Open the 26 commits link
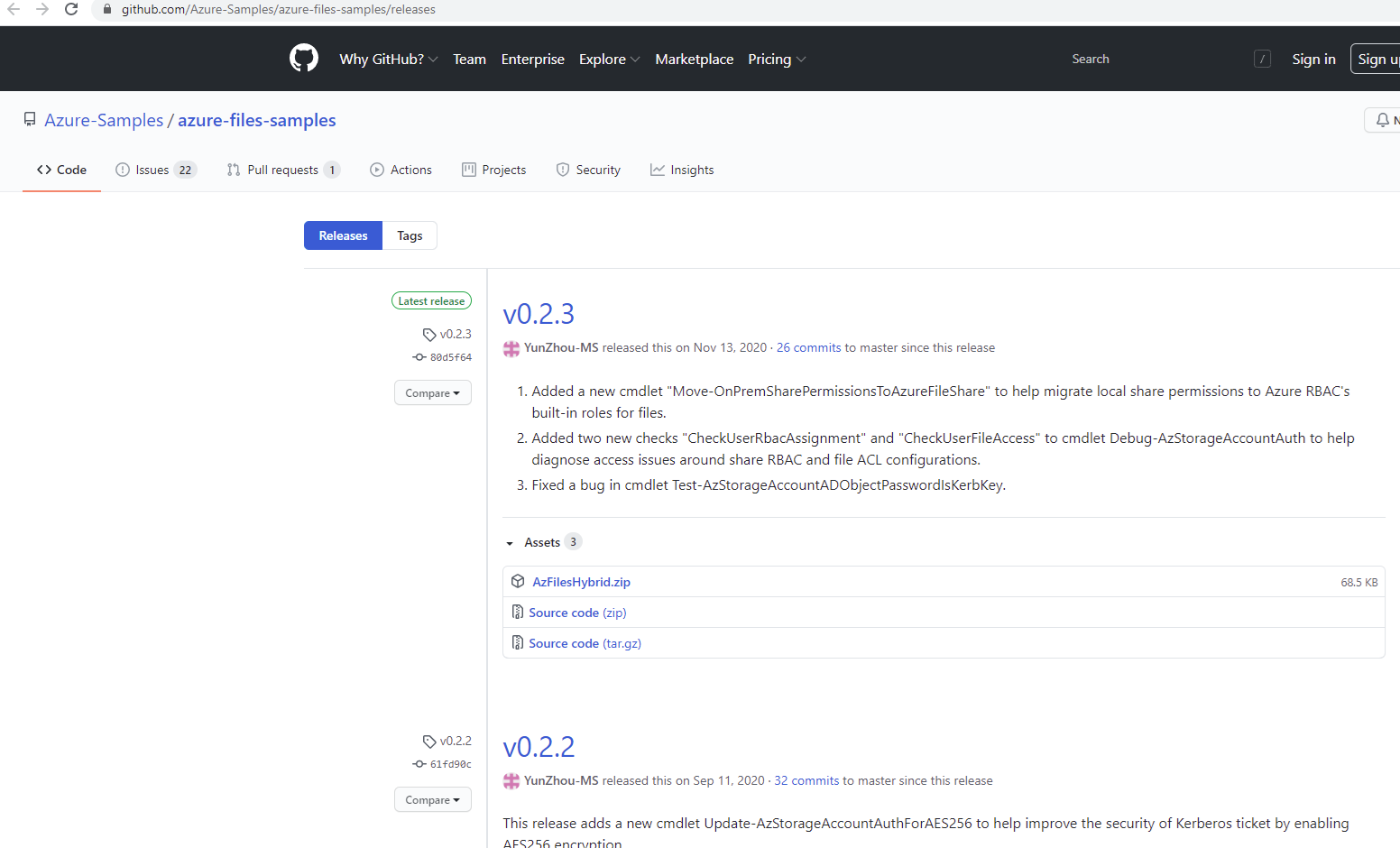This screenshot has width=1400, height=848. point(809,347)
